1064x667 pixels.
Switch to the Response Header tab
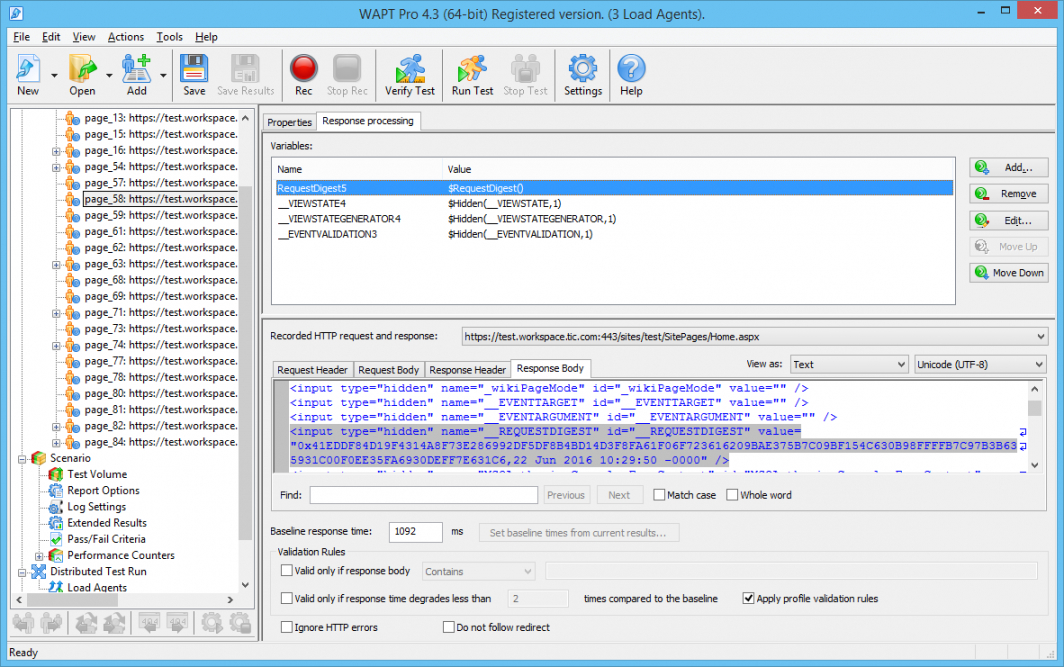(468, 370)
